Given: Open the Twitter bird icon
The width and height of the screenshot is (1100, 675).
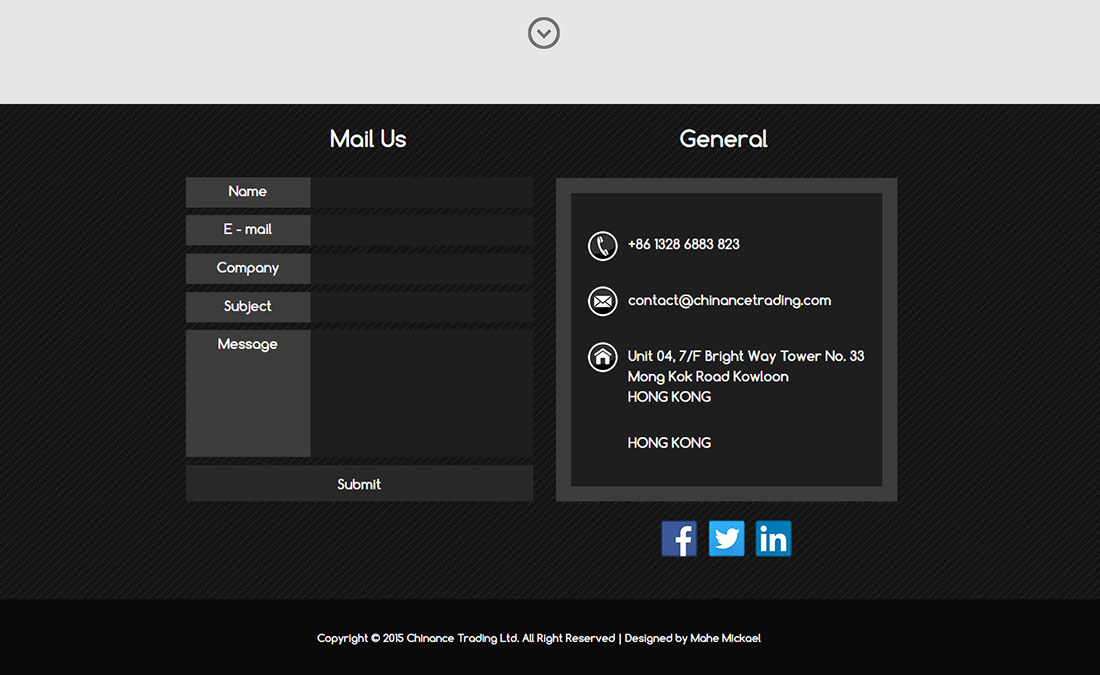Looking at the screenshot, I should click(726, 539).
